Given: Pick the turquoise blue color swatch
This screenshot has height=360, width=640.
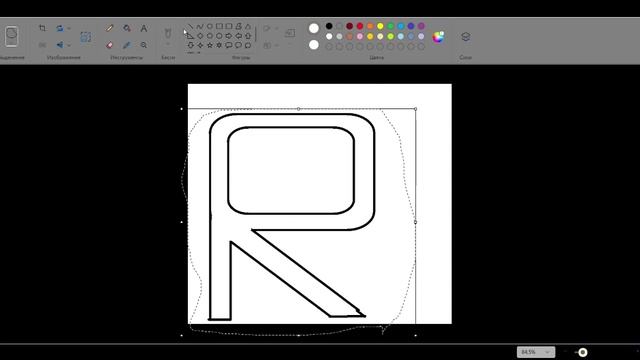Looking at the screenshot, I should coord(400,26).
